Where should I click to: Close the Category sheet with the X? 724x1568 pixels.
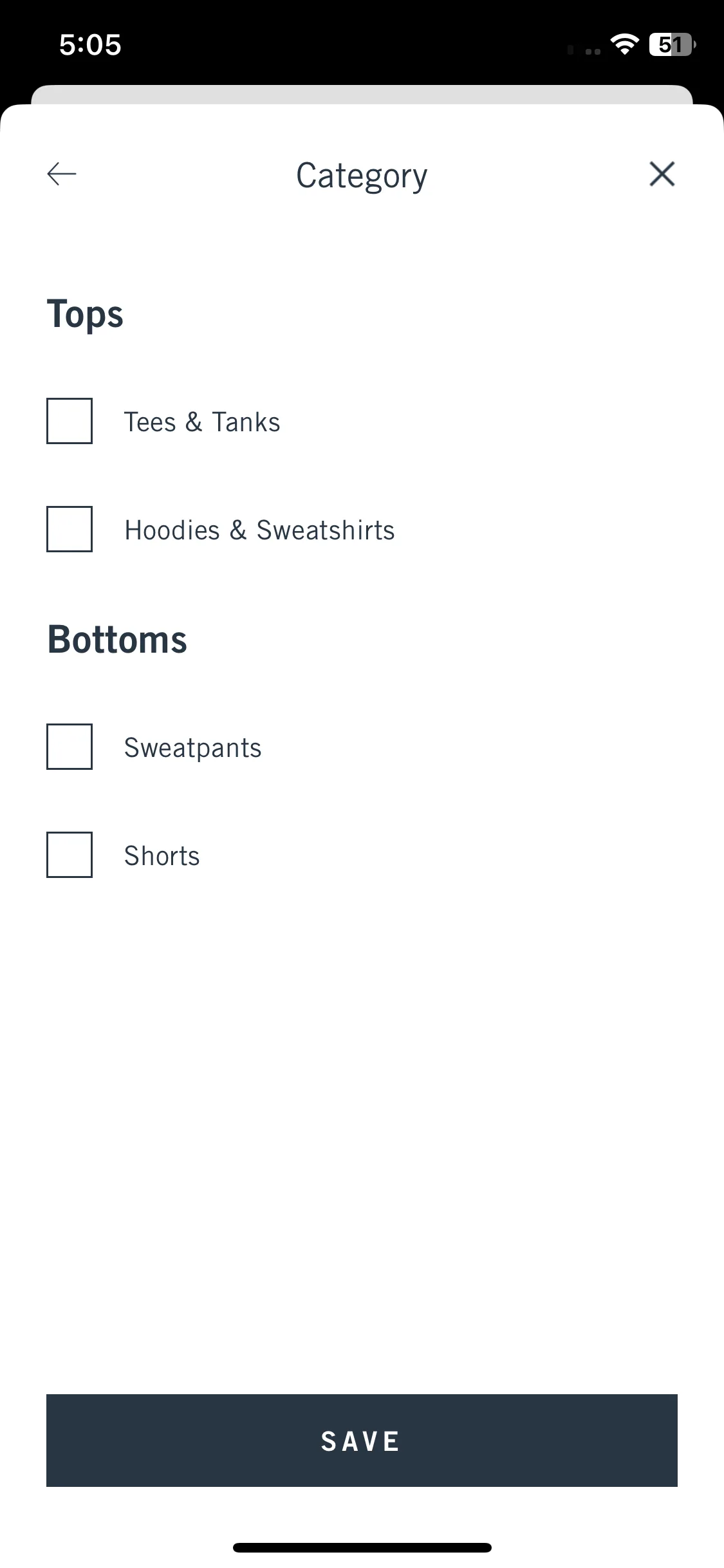662,174
